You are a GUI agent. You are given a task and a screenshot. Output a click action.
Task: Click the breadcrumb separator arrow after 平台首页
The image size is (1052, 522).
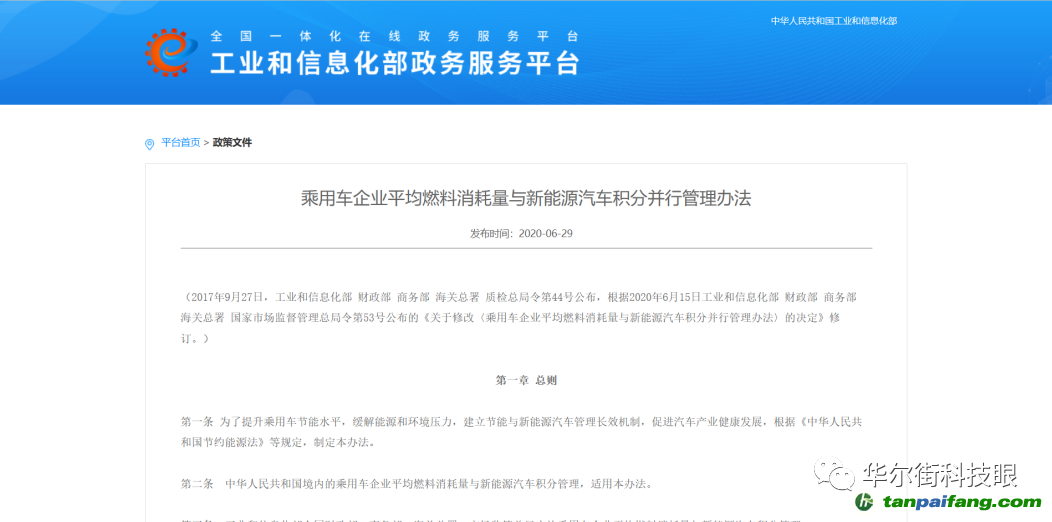[x=206, y=143]
